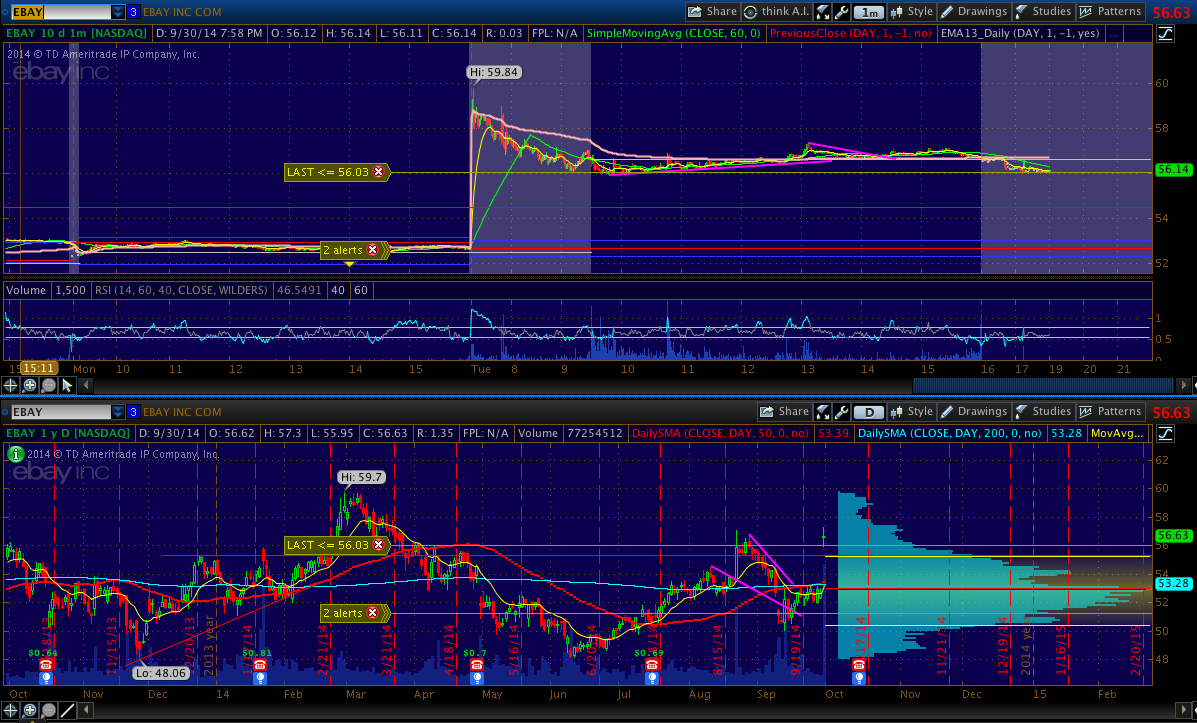The width and height of the screenshot is (1197, 723).
Task: Select the pointer cursor tool under top chart
Action: point(67,385)
